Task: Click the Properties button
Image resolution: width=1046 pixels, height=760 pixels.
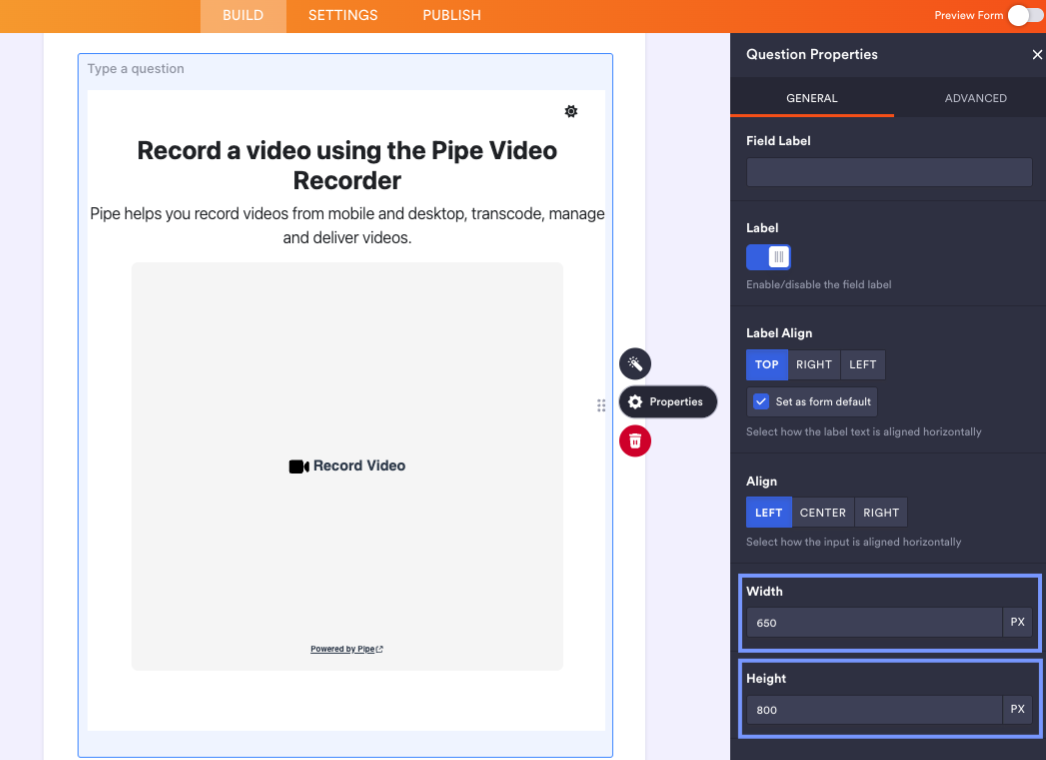Action: tap(668, 402)
